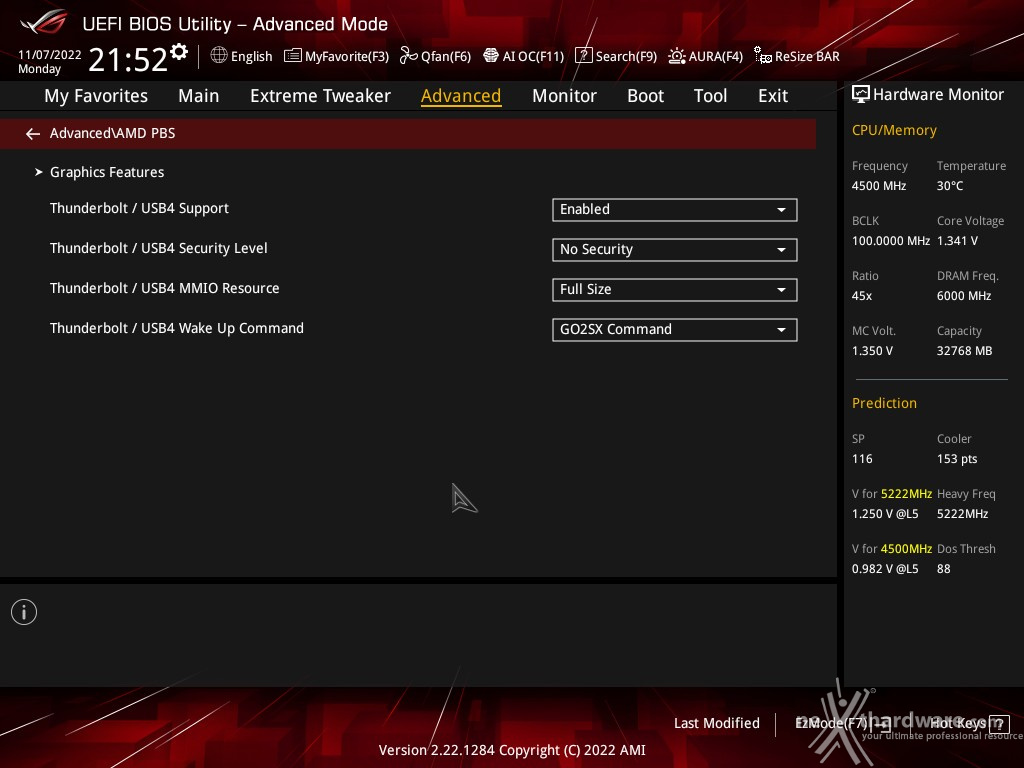Expand Graphics Features submenu
This screenshot has width=1024, height=768.
click(106, 172)
